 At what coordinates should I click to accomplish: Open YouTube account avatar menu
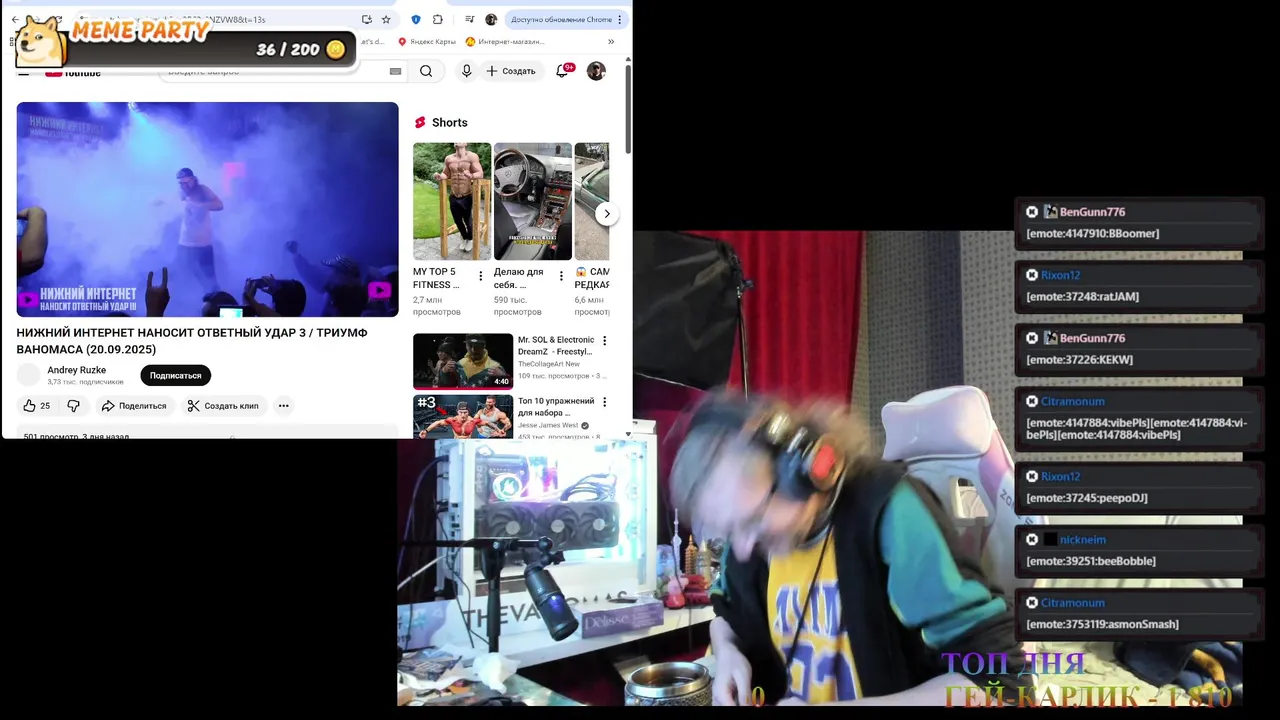(596, 71)
